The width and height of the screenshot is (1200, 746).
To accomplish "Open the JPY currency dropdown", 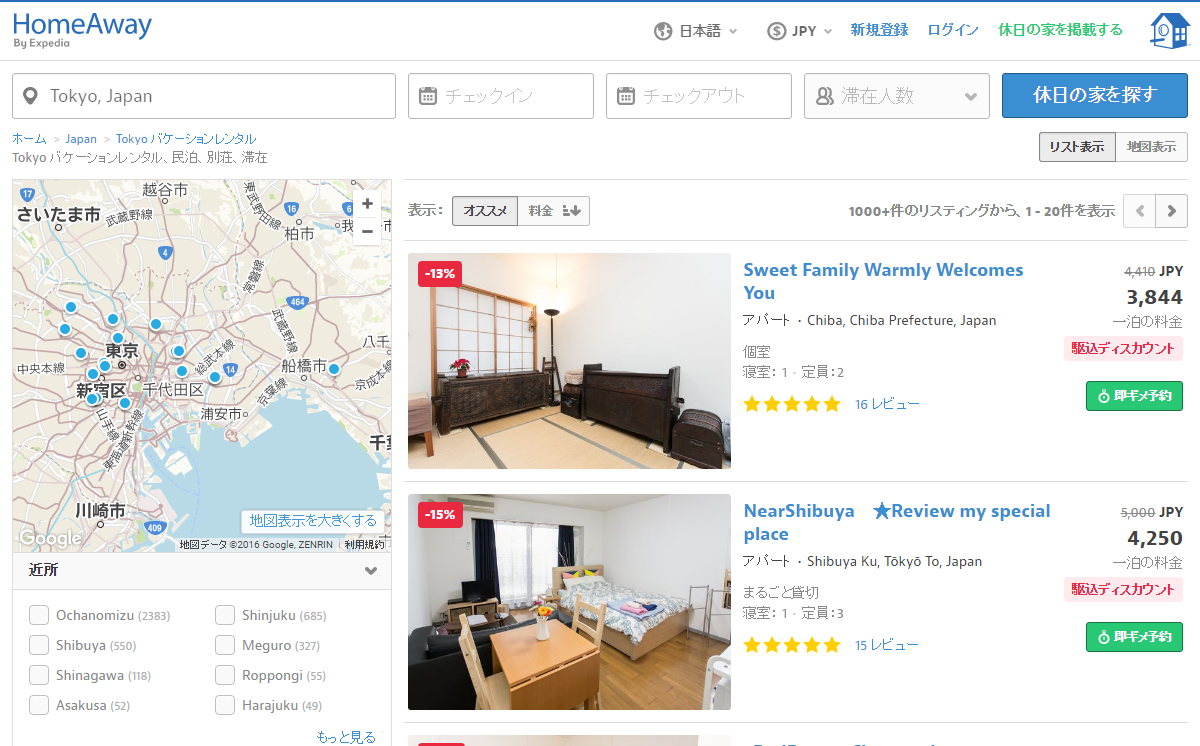I will [x=800, y=31].
